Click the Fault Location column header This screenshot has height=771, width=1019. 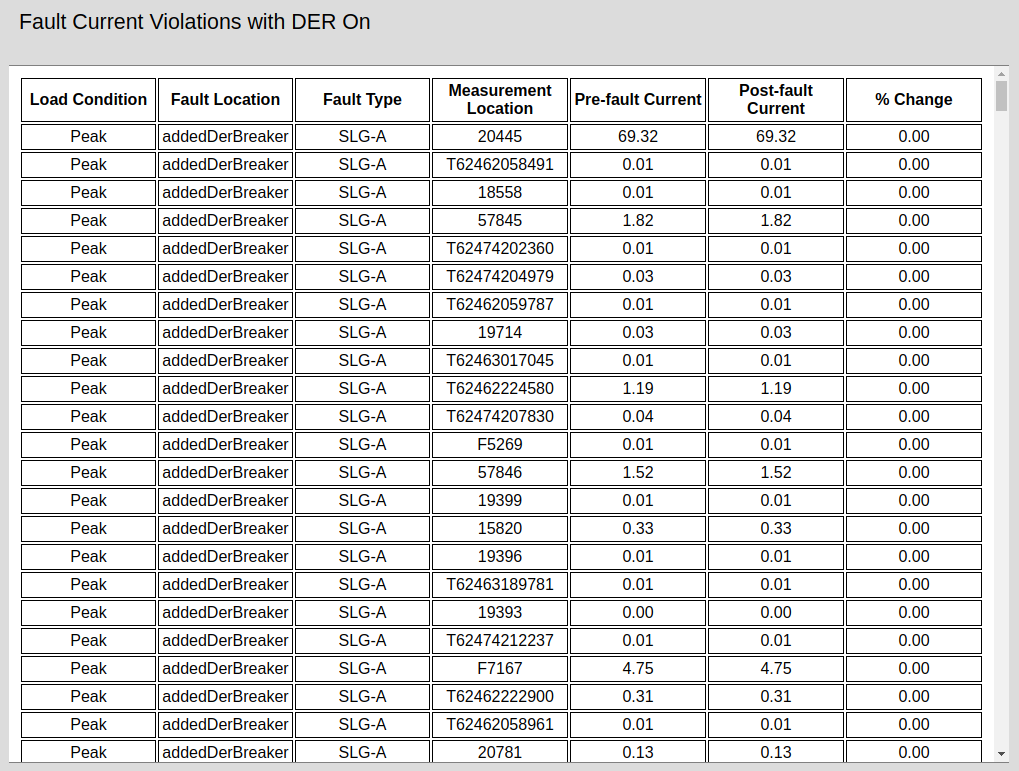226,99
